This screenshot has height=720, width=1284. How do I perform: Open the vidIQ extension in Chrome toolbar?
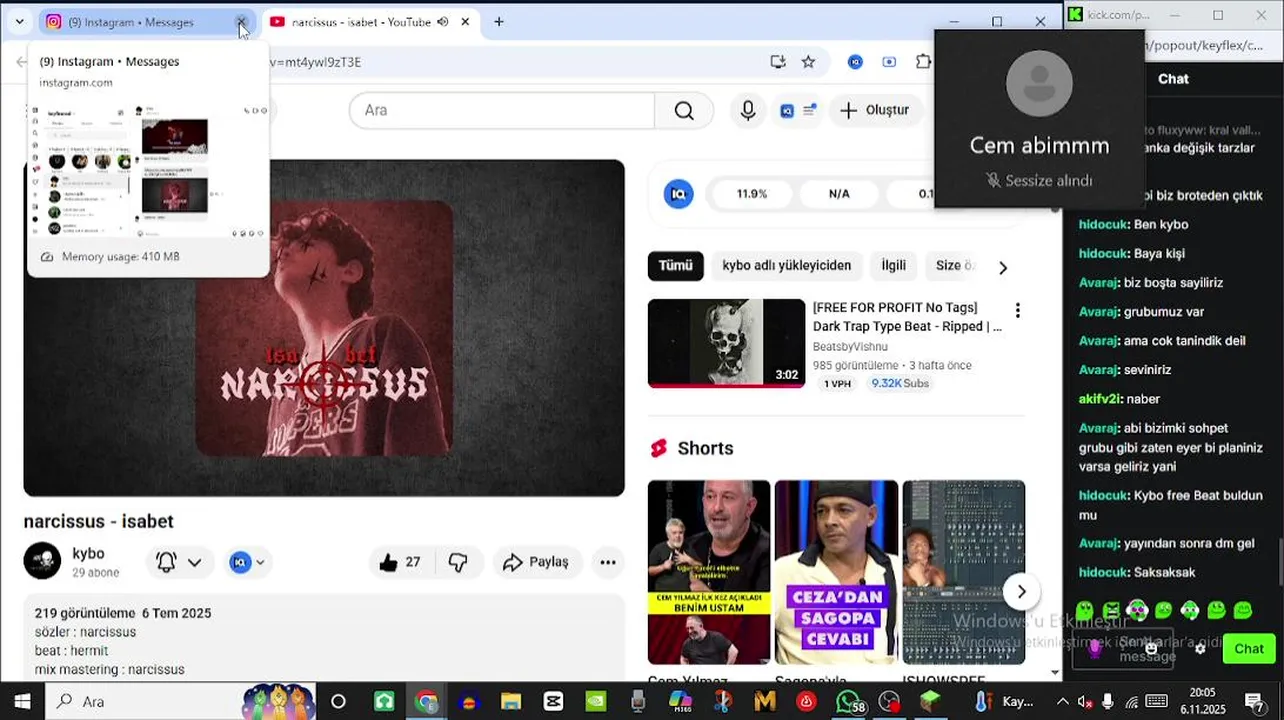[x=855, y=62]
